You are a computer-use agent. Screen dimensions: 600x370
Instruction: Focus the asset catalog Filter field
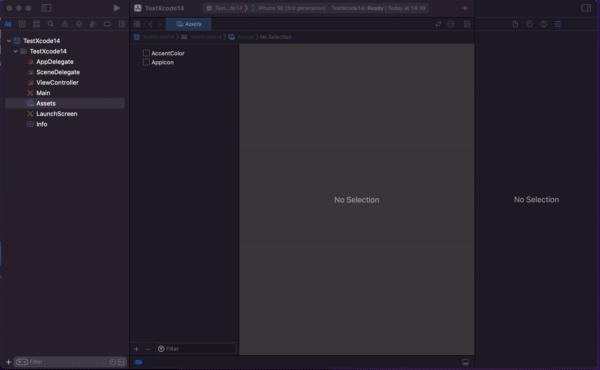[196, 349]
